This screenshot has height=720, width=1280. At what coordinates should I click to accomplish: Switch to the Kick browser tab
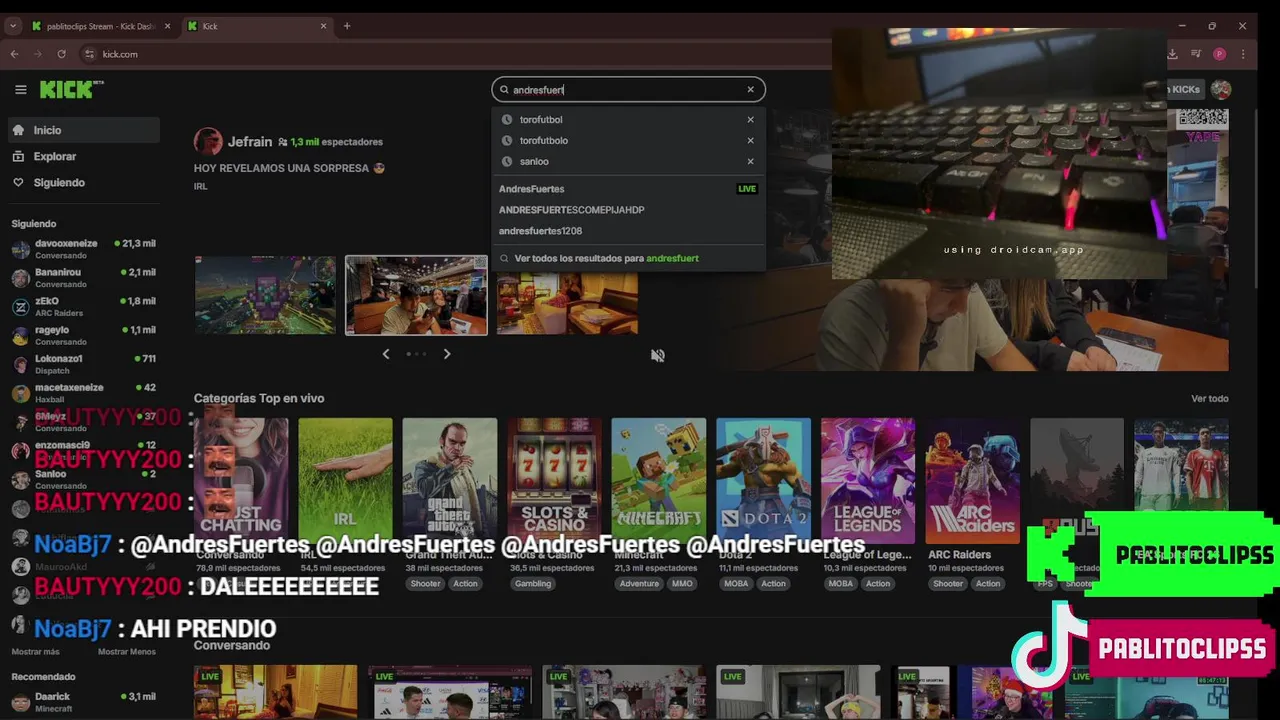(258, 26)
